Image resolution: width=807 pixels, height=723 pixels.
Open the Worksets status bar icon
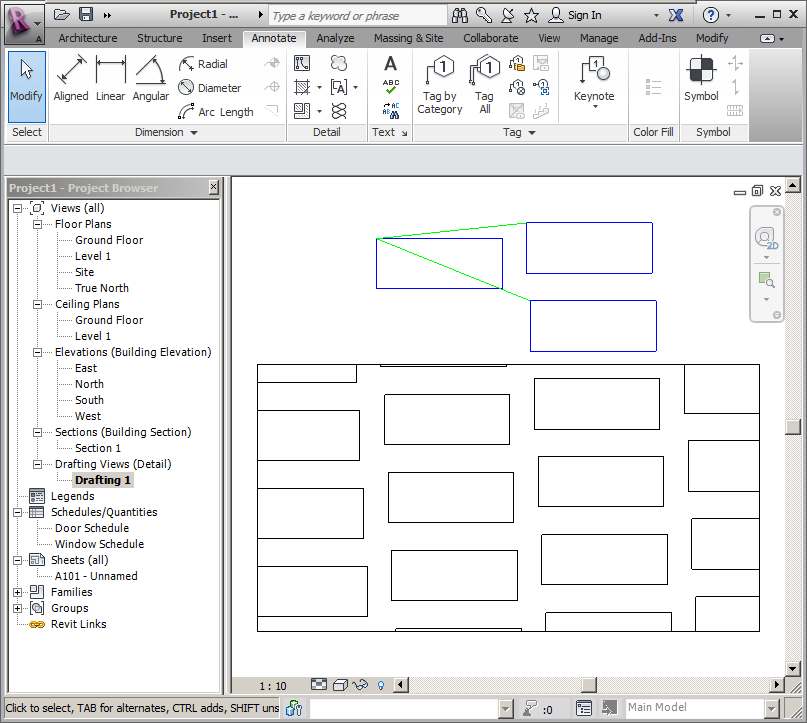[x=294, y=708]
